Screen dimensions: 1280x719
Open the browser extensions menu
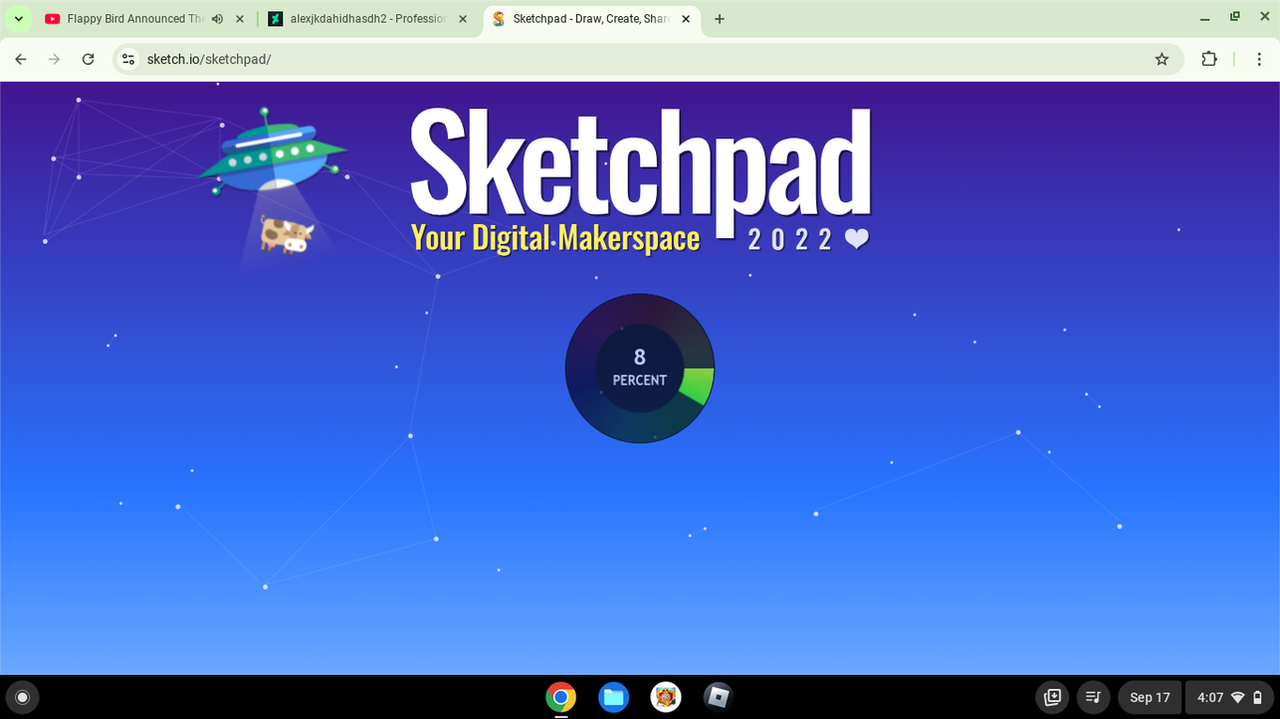[x=1209, y=59]
